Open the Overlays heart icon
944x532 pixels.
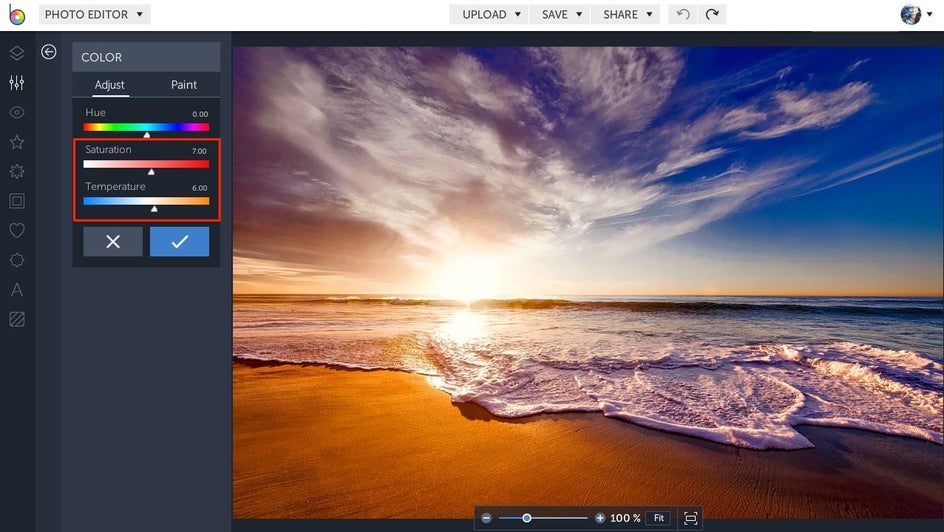17,230
